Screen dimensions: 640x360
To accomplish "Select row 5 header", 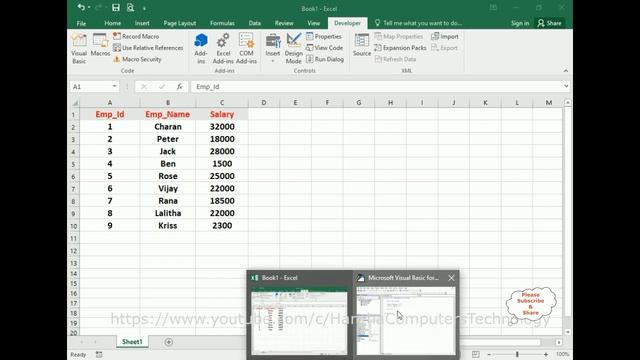I will click(73, 164).
